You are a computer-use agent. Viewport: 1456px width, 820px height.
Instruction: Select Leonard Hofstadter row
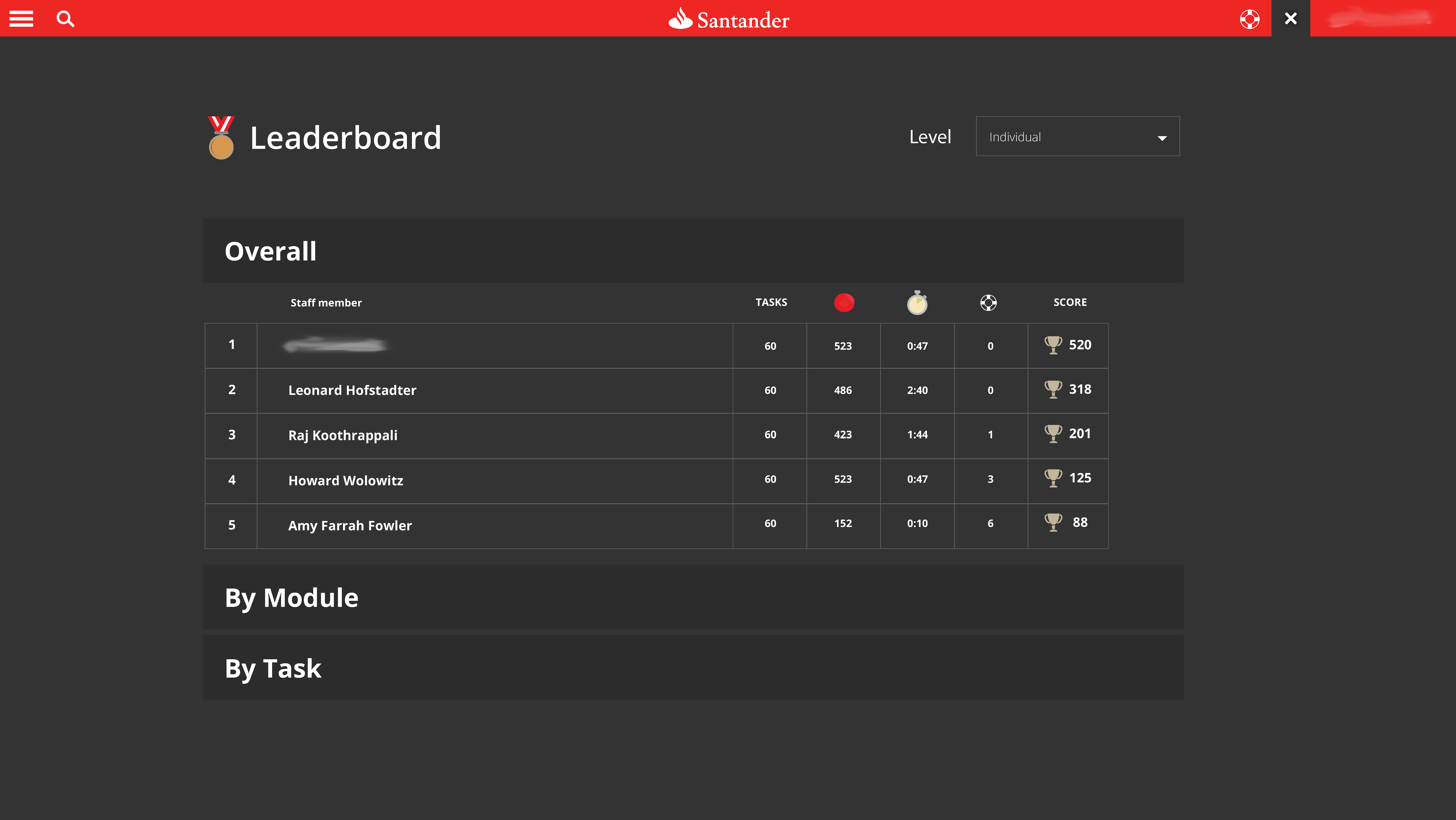pyautogui.click(x=352, y=390)
